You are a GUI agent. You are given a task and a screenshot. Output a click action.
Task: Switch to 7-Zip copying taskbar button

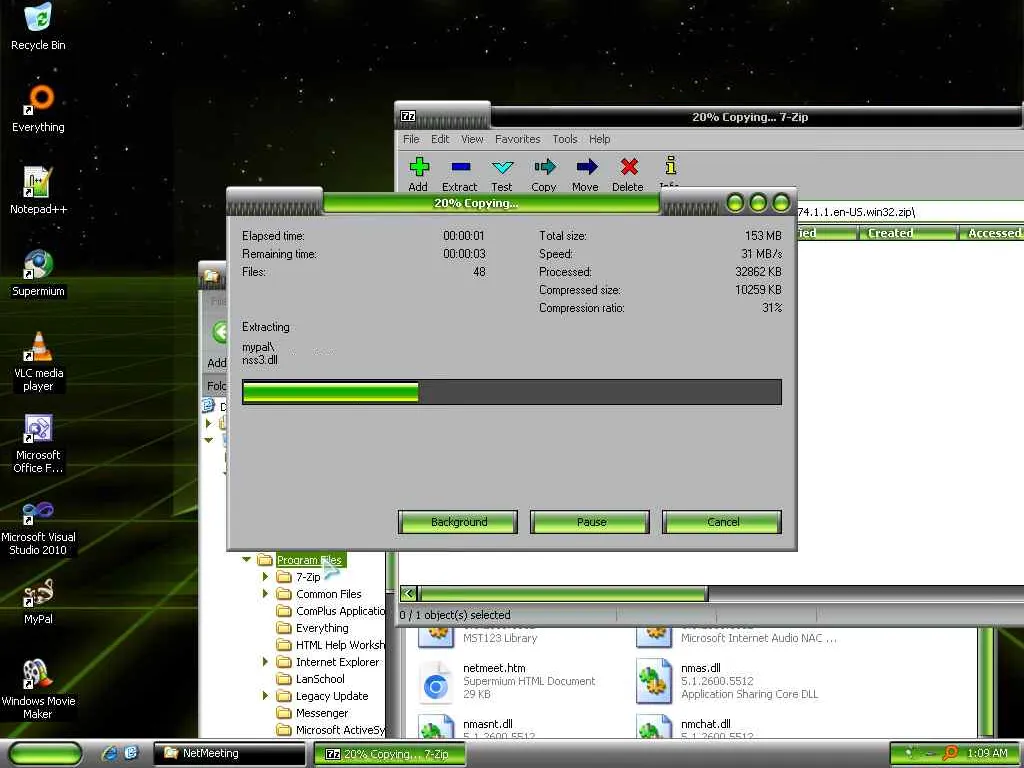tap(390, 754)
